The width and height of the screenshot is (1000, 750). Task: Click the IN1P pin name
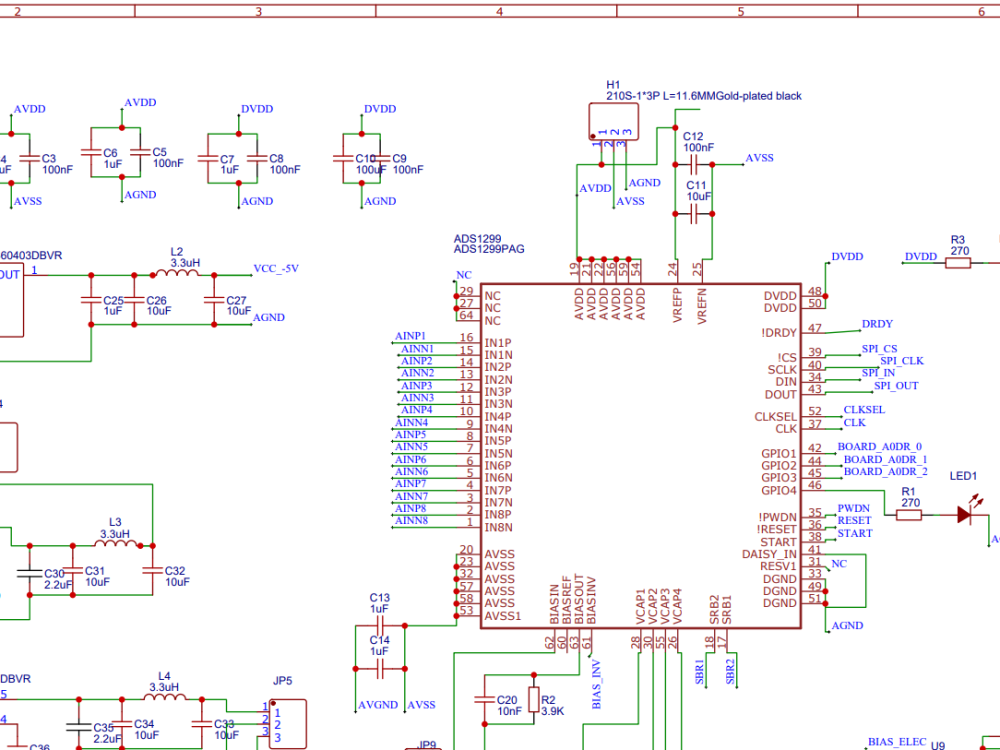click(x=497, y=342)
